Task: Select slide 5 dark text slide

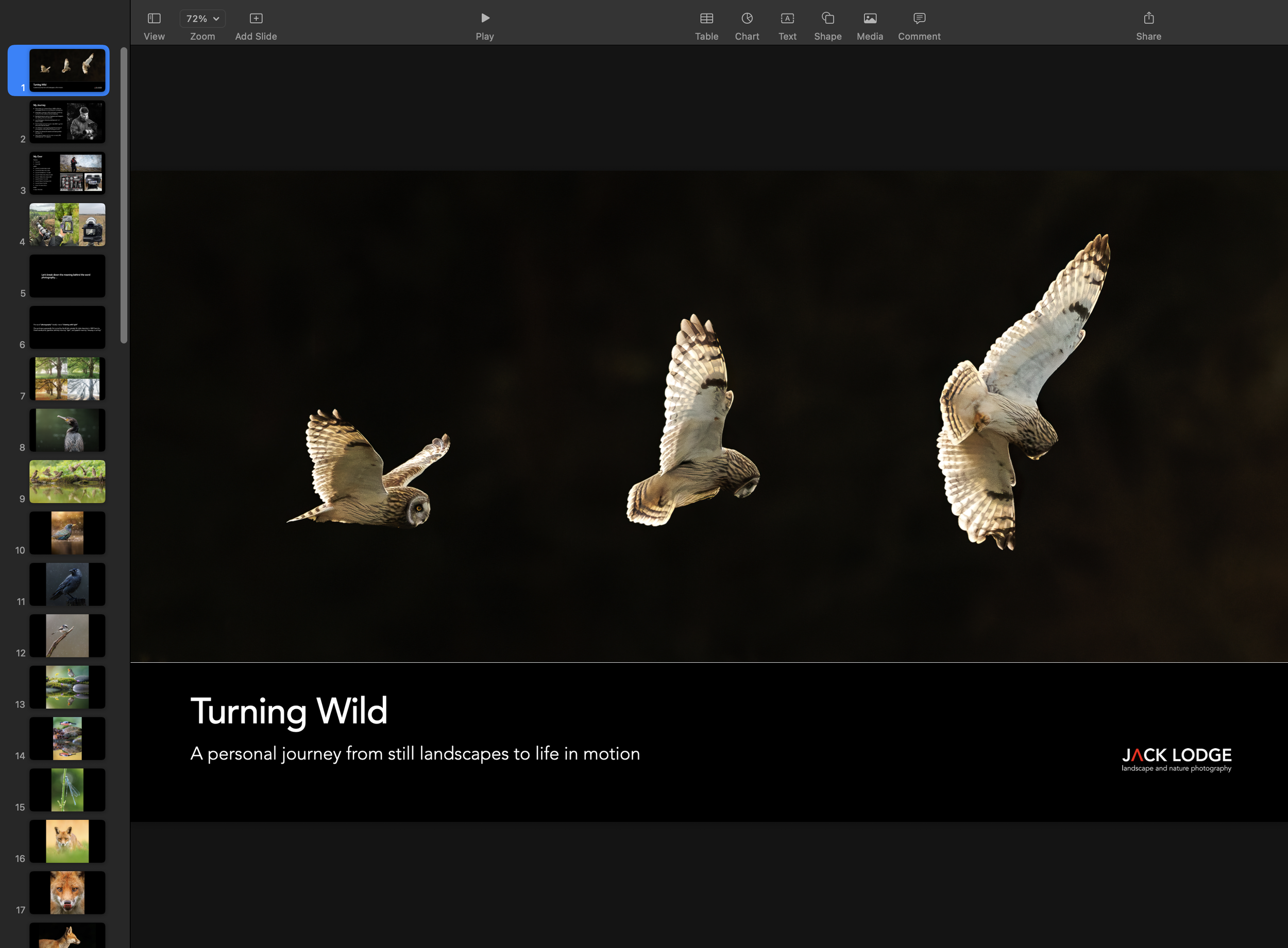Action: [67, 276]
